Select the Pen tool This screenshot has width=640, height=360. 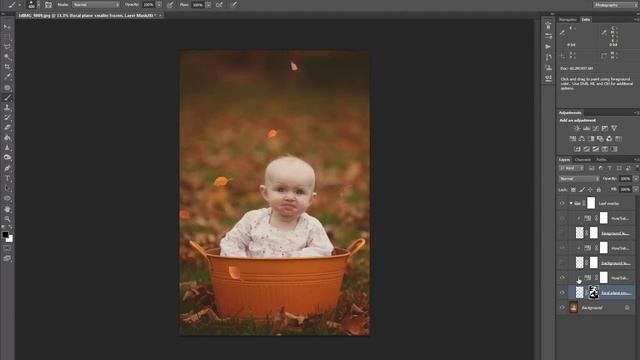tap(7, 168)
